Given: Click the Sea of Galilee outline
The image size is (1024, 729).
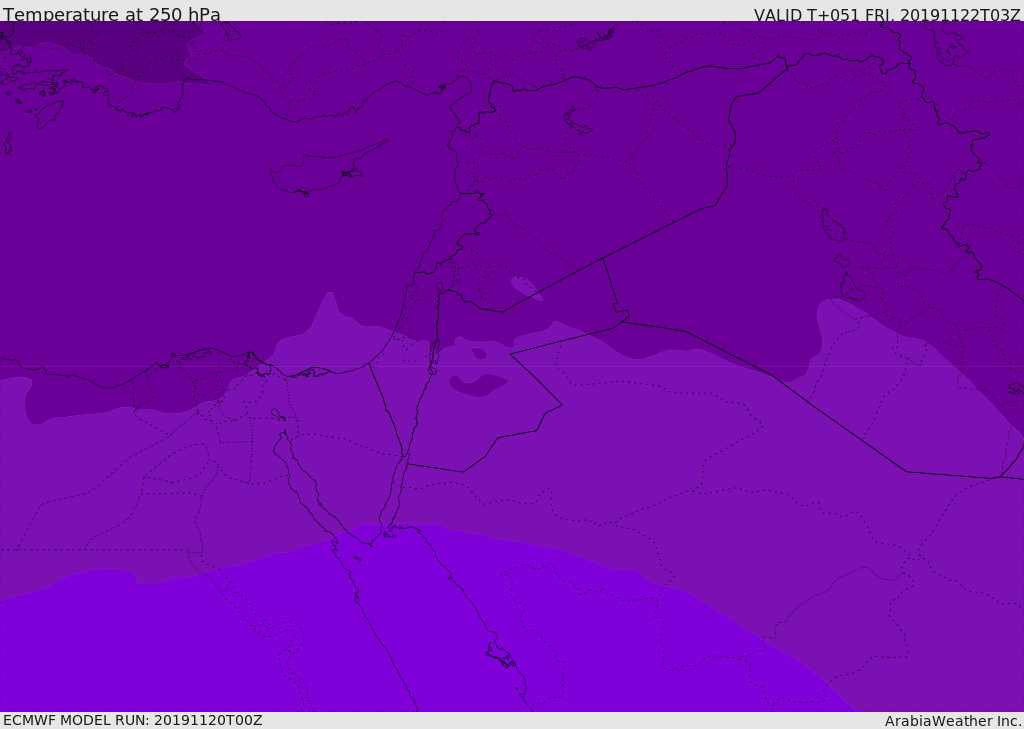Looking at the screenshot, I should 439,287.
